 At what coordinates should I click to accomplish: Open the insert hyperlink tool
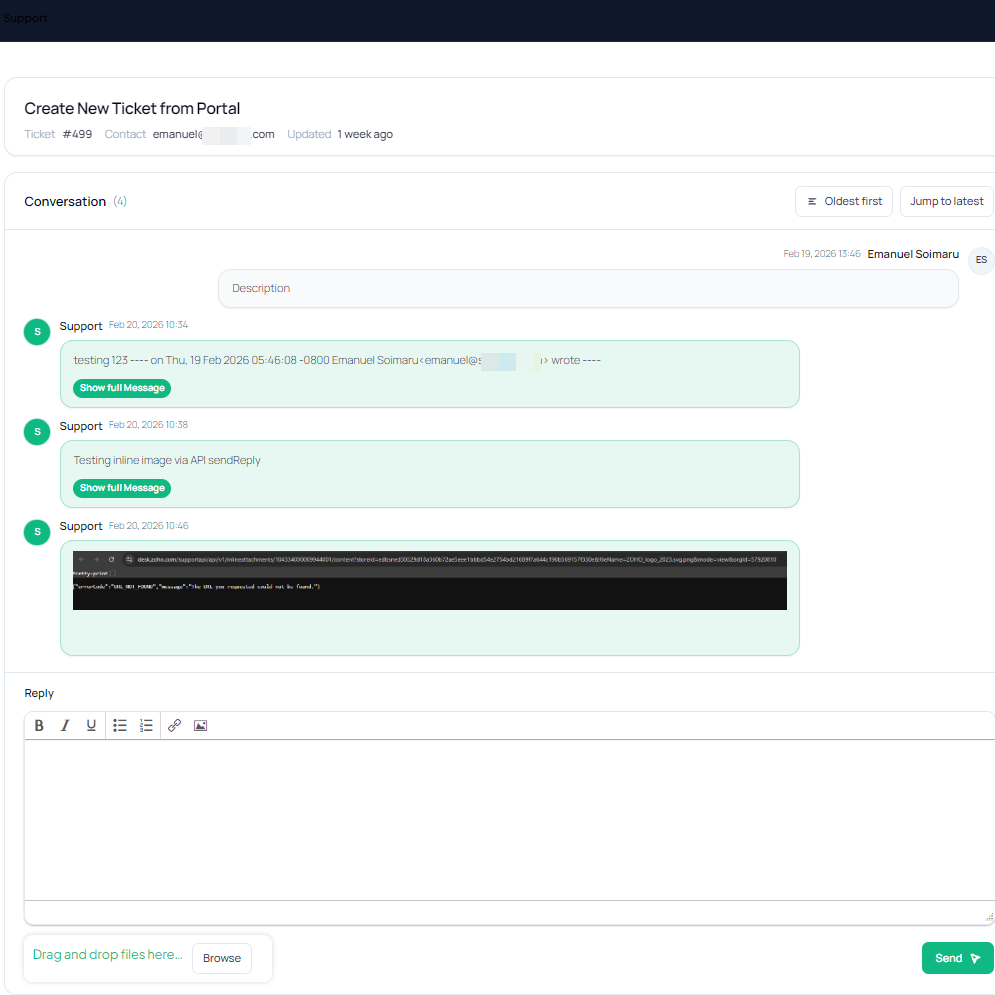175,725
